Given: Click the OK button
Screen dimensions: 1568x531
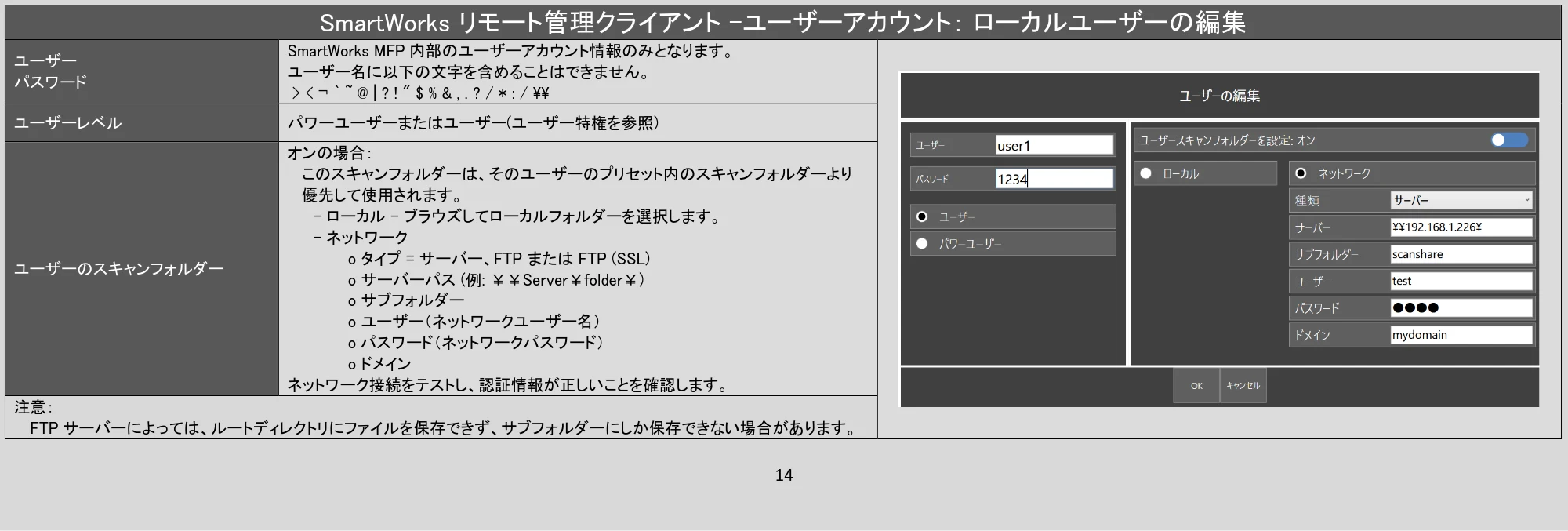Looking at the screenshot, I should point(1196,385).
